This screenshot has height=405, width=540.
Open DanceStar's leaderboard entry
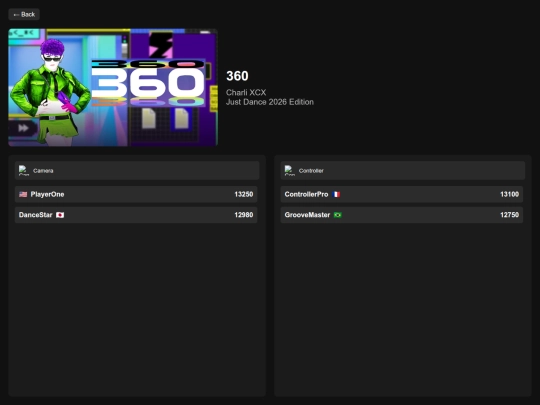point(136,215)
